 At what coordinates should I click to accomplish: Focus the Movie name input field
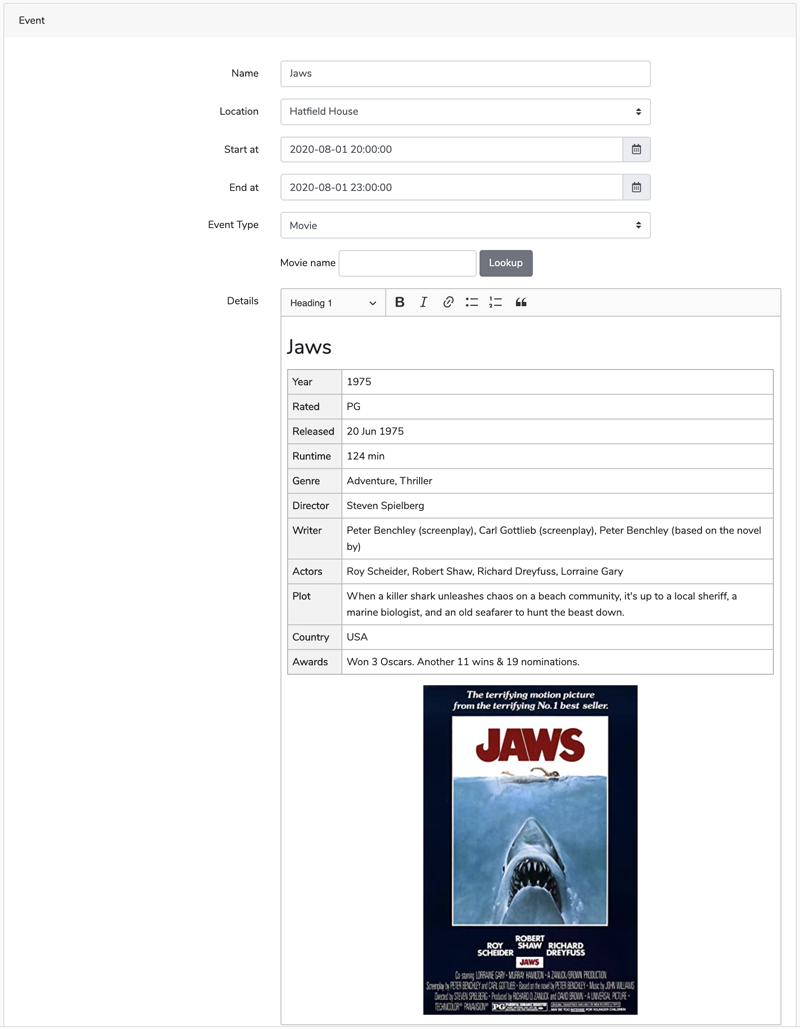pyautogui.click(x=407, y=263)
